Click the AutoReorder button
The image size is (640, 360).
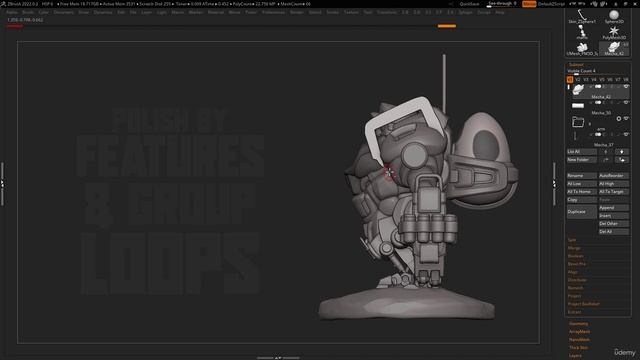(613, 176)
